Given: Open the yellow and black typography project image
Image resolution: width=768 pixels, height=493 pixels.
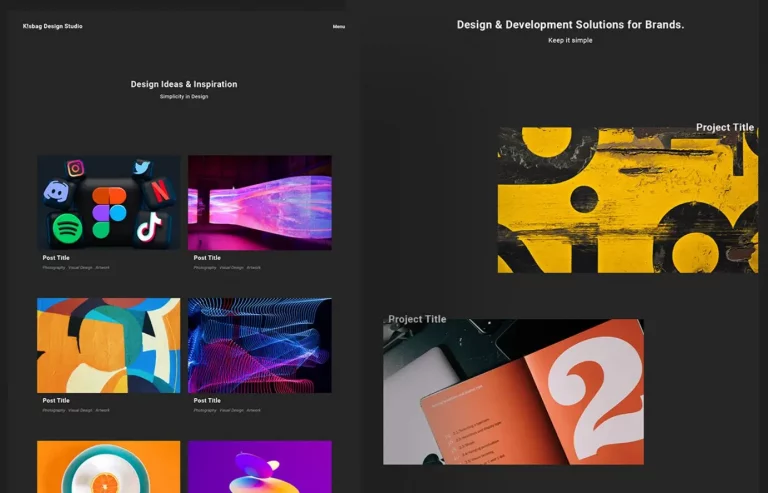Looking at the screenshot, I should coord(627,200).
